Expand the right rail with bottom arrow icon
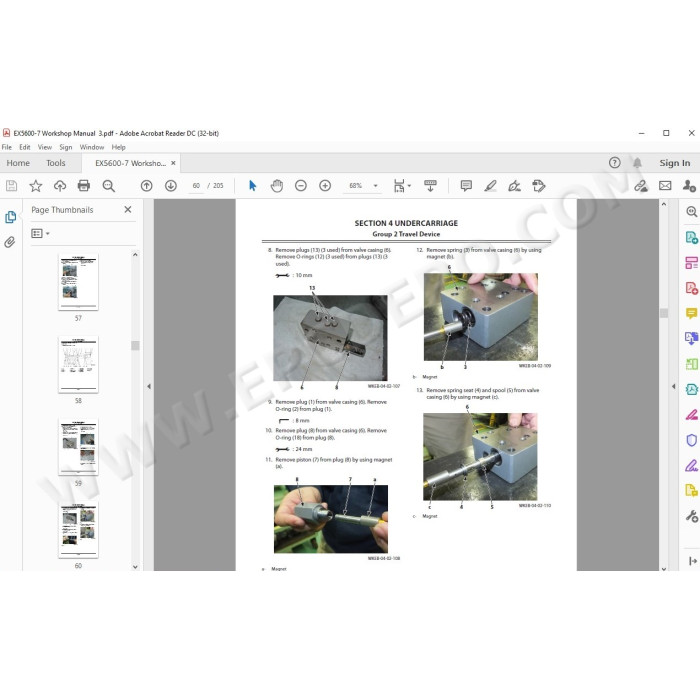The height and width of the screenshot is (700, 700). point(692,561)
